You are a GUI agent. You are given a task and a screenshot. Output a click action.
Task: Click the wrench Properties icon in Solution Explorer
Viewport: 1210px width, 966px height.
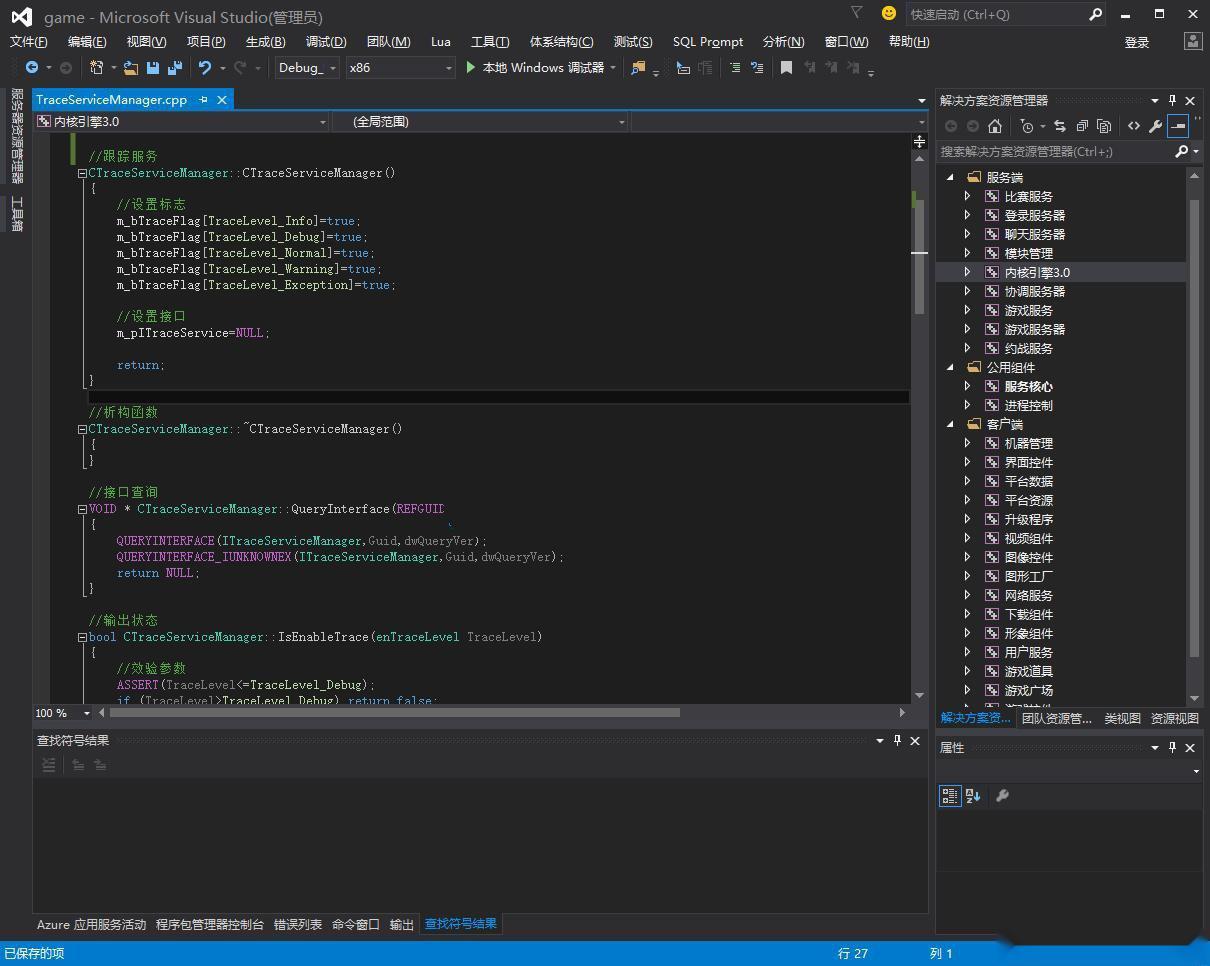(x=1155, y=126)
